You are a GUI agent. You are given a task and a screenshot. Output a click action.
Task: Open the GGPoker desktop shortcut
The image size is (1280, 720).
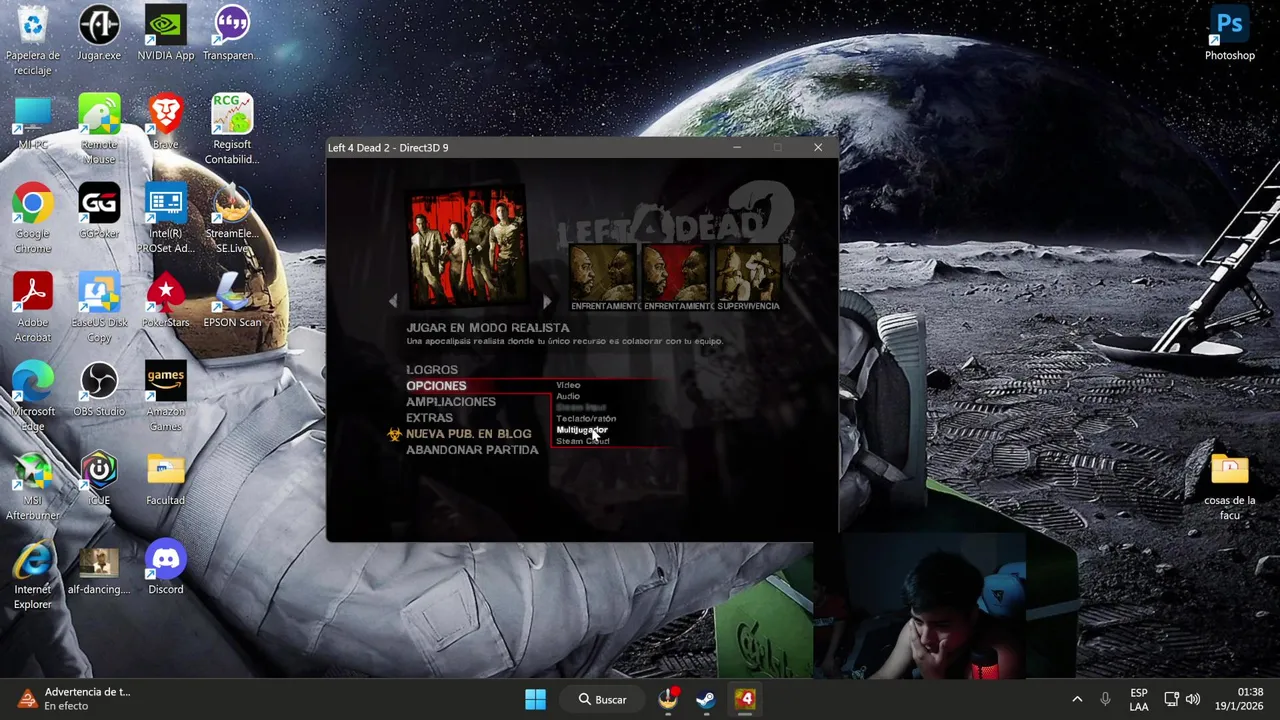99,212
